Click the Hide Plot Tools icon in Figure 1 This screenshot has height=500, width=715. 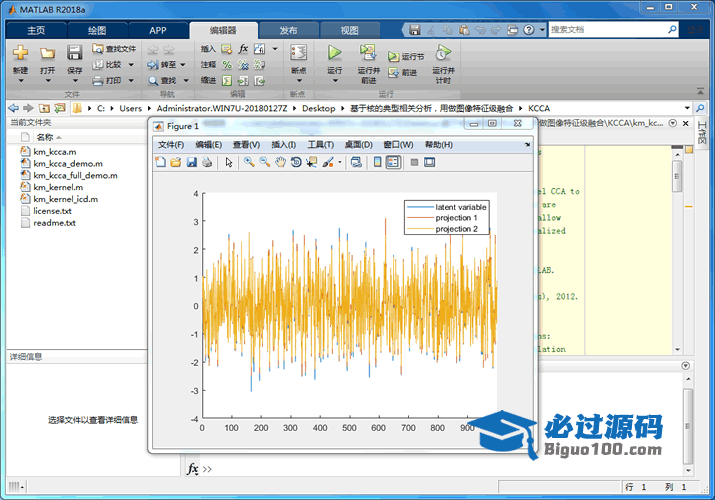tap(414, 162)
